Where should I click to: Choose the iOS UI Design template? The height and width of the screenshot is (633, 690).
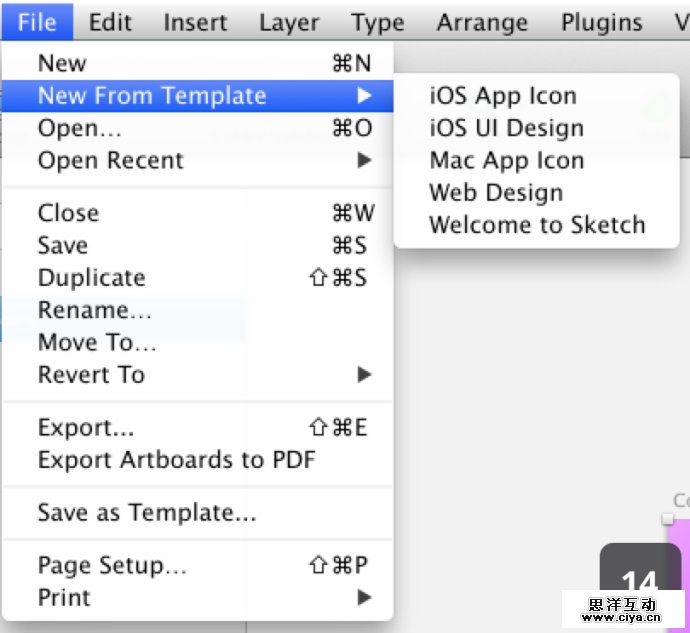(506, 128)
